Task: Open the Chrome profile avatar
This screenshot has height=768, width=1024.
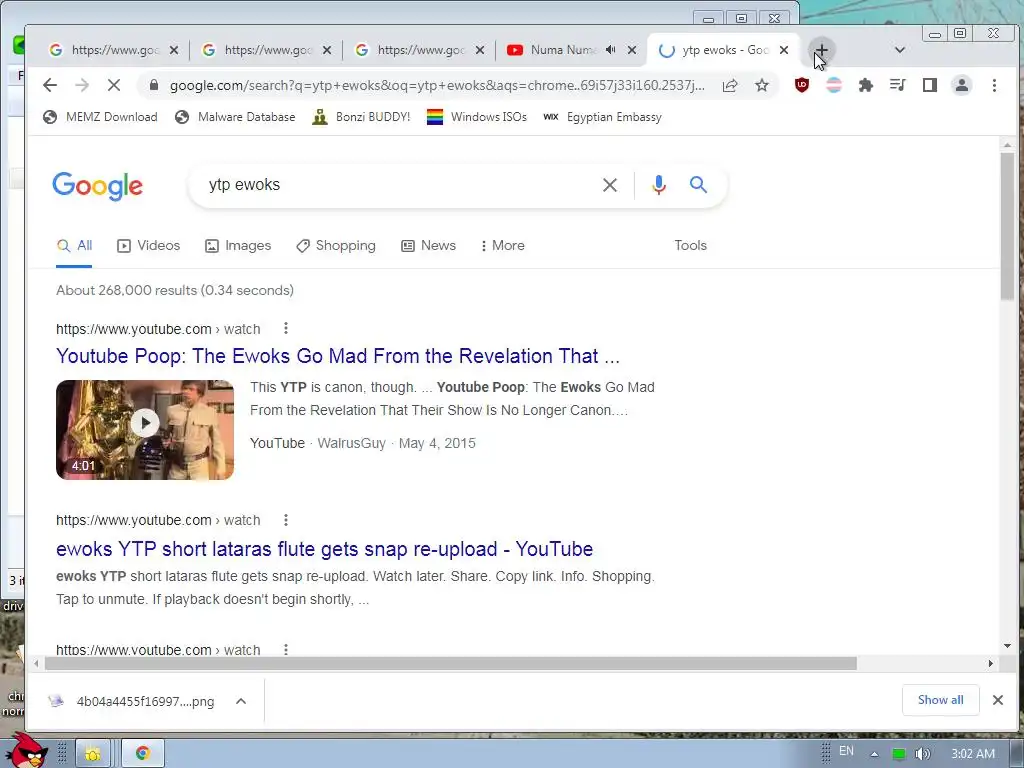Action: [x=961, y=85]
